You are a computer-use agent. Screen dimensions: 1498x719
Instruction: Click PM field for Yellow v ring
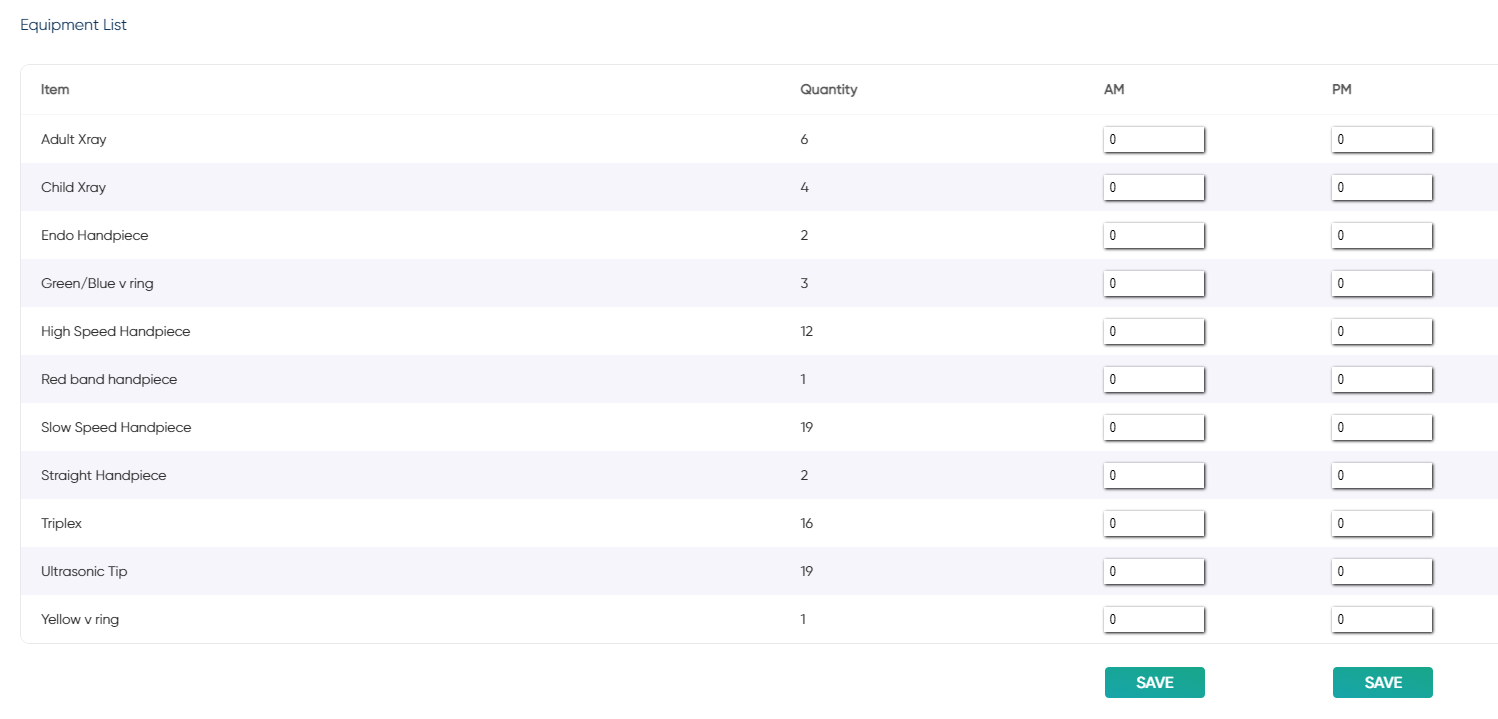pyautogui.click(x=1382, y=620)
